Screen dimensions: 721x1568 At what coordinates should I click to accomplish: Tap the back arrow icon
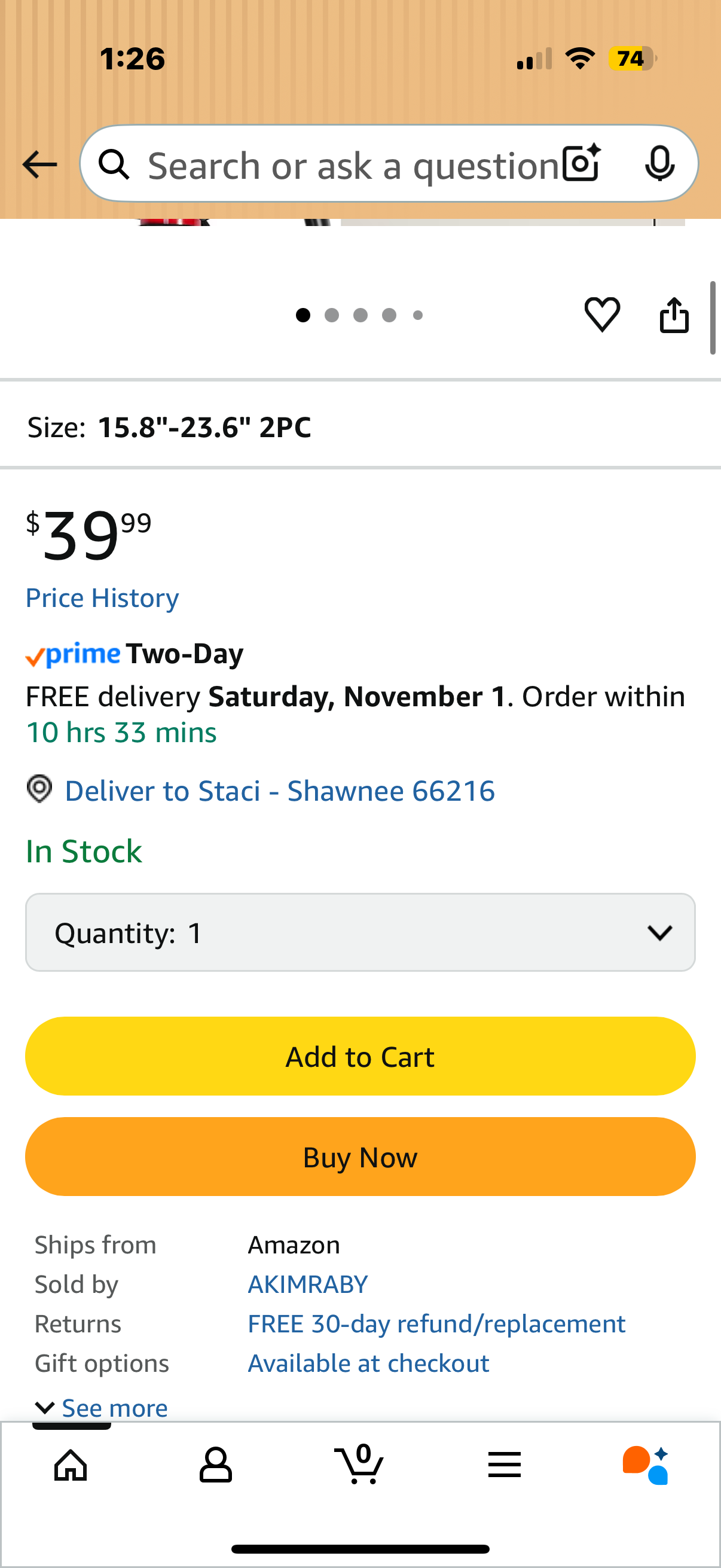tap(39, 164)
